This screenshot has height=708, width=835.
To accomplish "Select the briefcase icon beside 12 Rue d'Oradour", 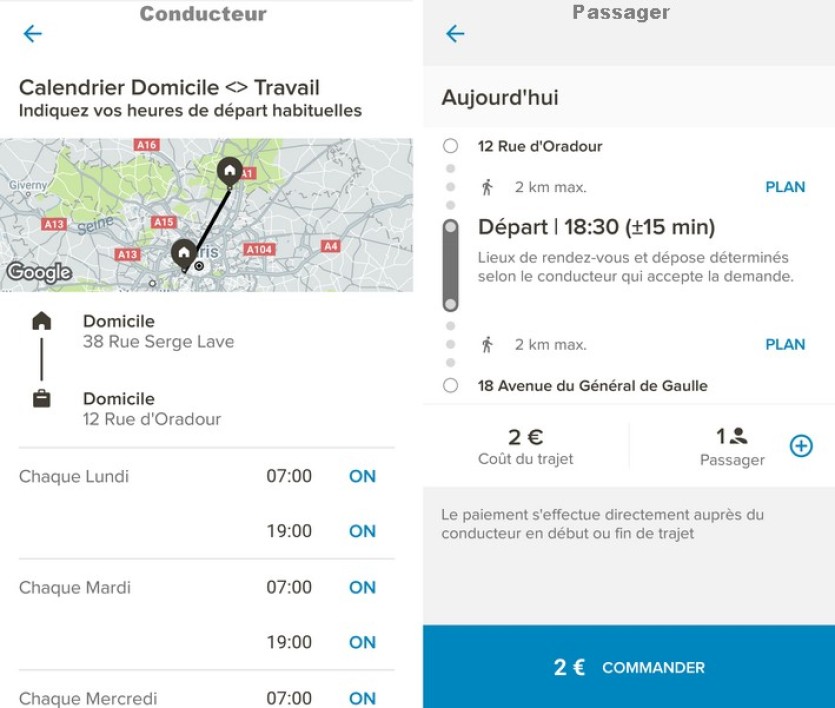I will tap(42, 399).
